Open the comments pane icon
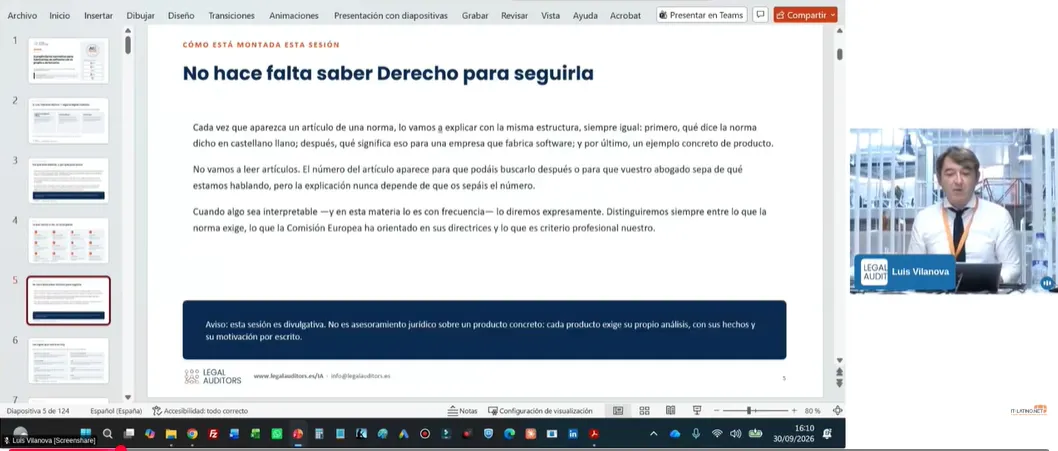This screenshot has width=1058, height=451. 760,15
